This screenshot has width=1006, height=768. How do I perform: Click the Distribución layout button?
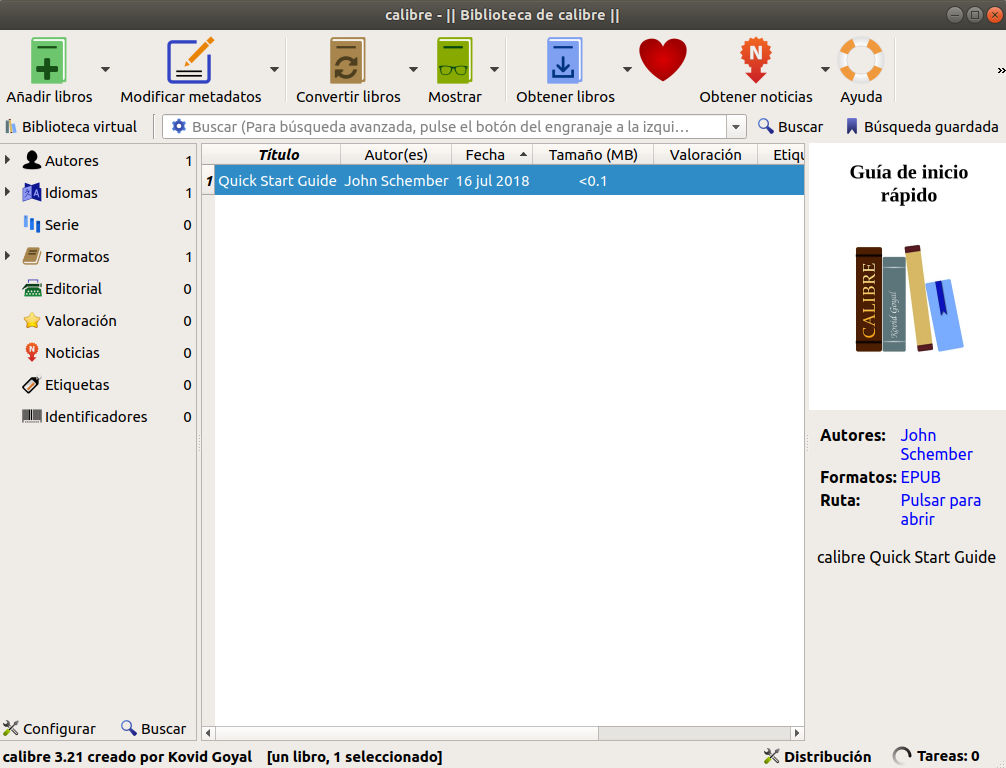[x=818, y=756]
